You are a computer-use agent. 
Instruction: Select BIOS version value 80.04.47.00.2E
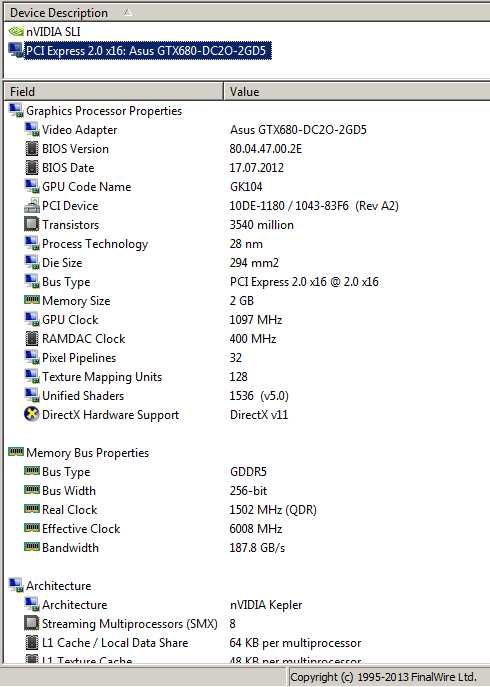click(266, 149)
